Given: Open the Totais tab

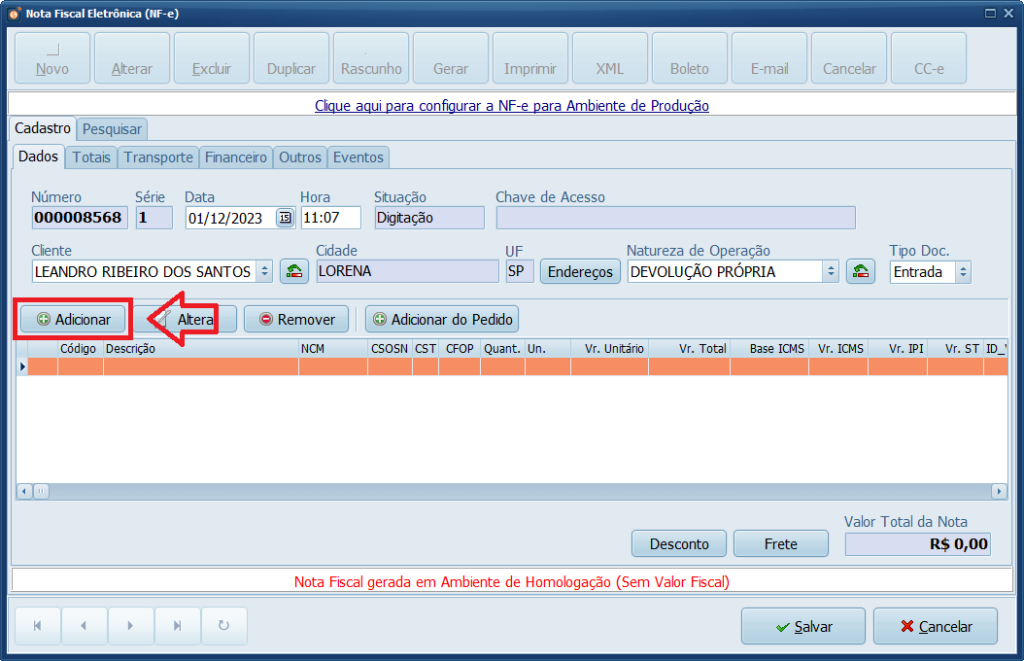Looking at the screenshot, I should (91, 157).
